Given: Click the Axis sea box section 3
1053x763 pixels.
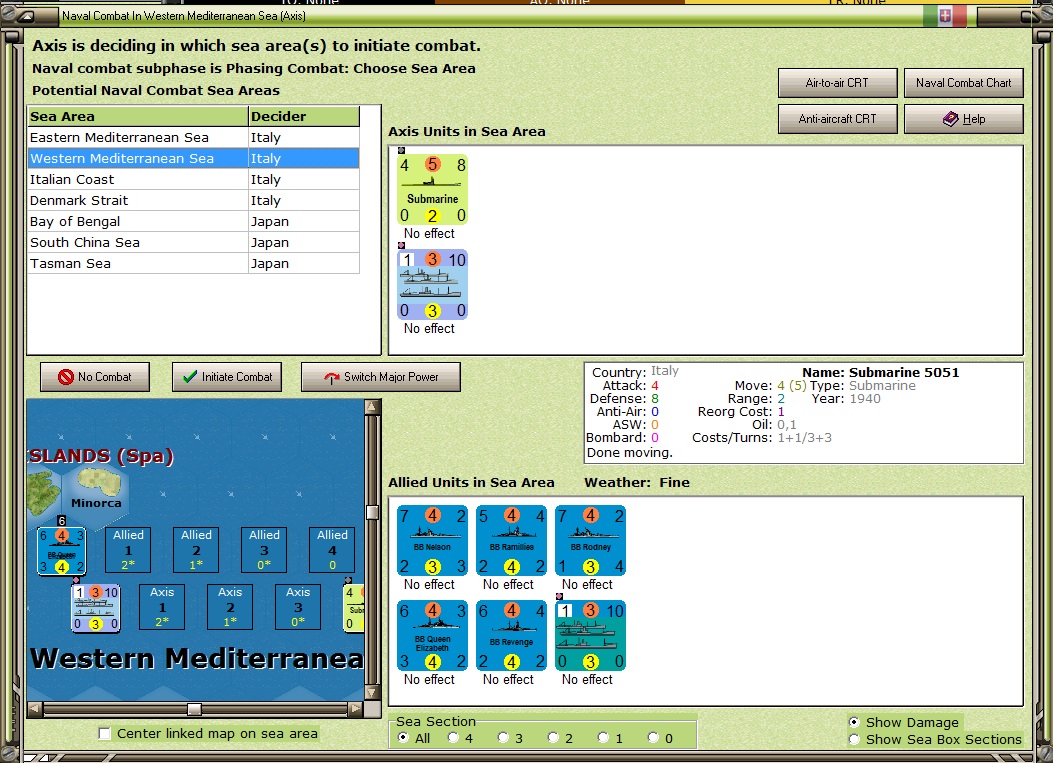Looking at the screenshot, I should click(298, 607).
